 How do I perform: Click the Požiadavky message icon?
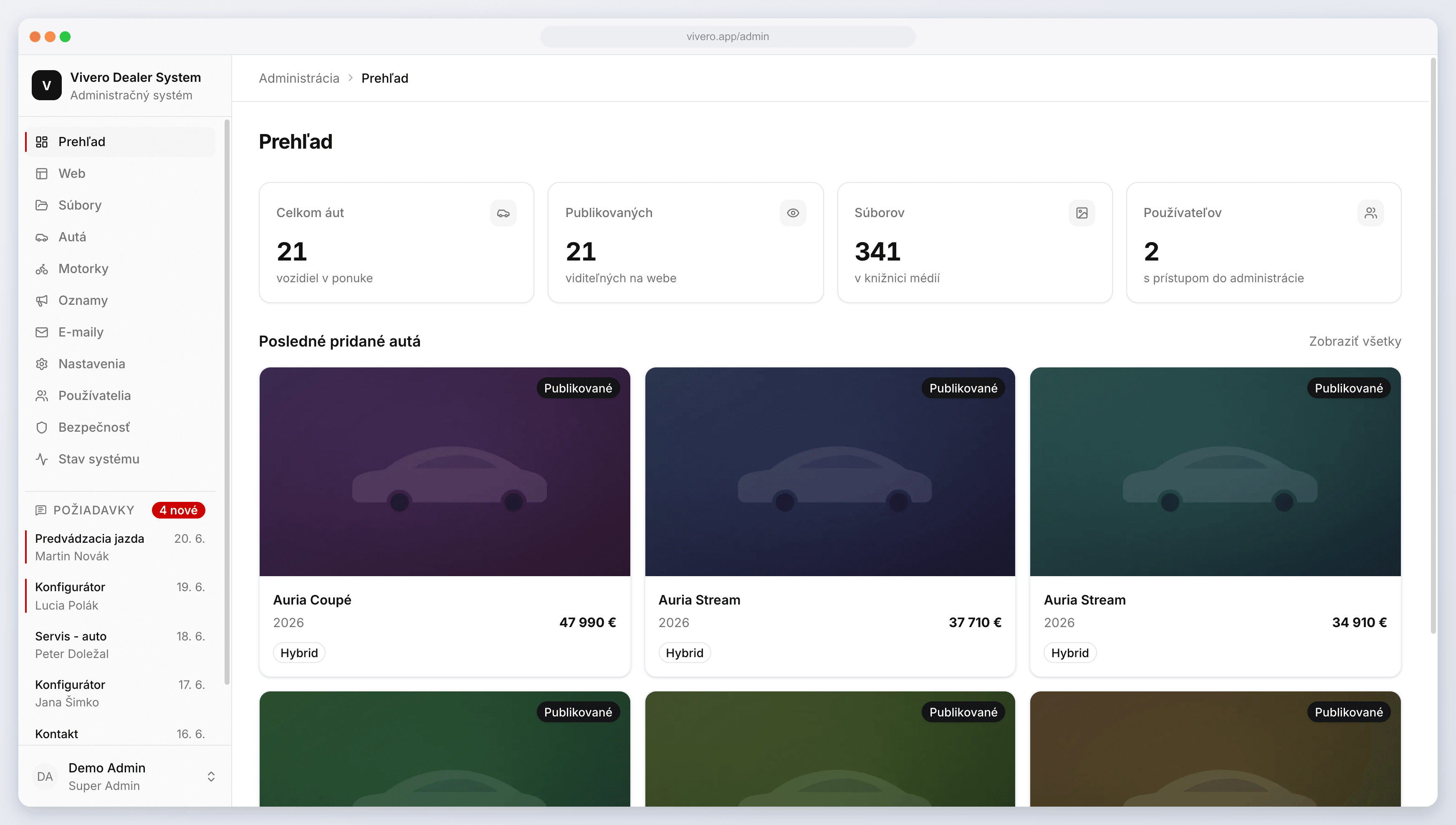tap(41, 510)
